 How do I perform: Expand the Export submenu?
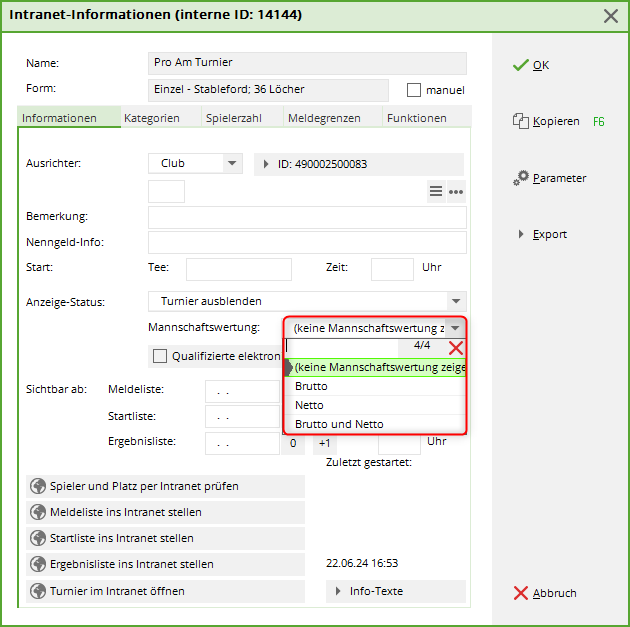(521, 234)
